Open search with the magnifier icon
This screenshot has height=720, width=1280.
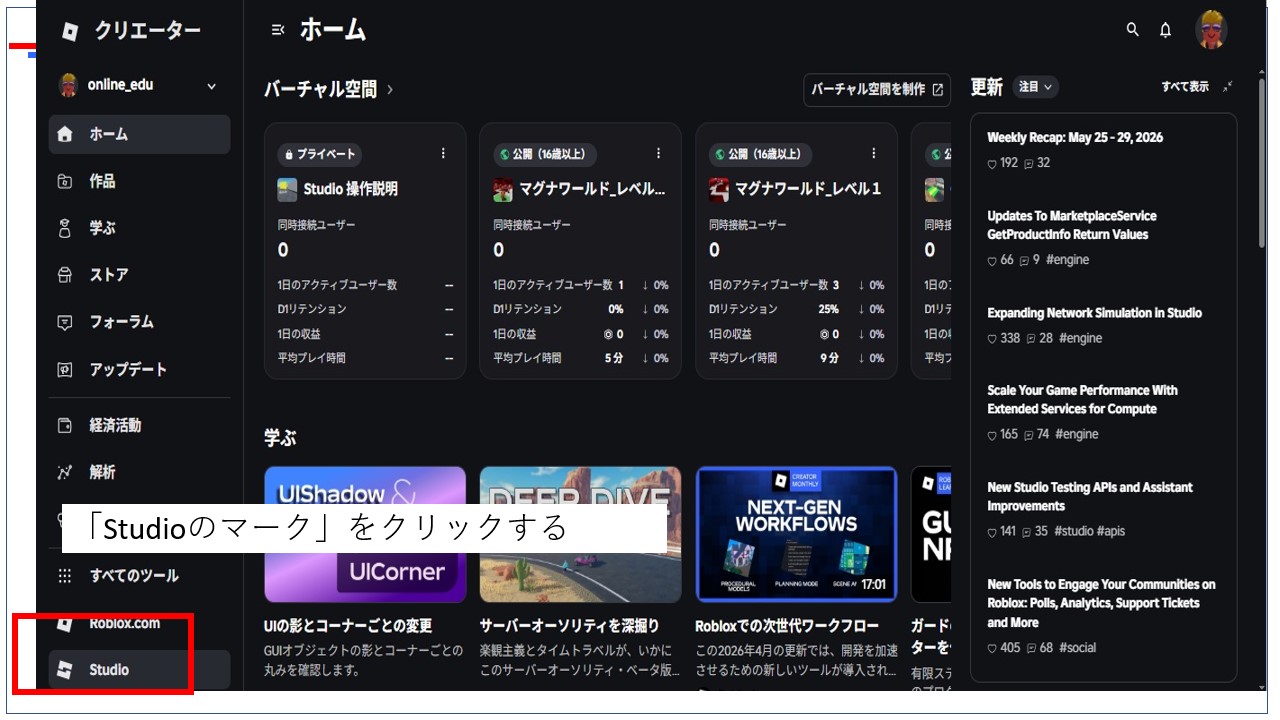1132,30
